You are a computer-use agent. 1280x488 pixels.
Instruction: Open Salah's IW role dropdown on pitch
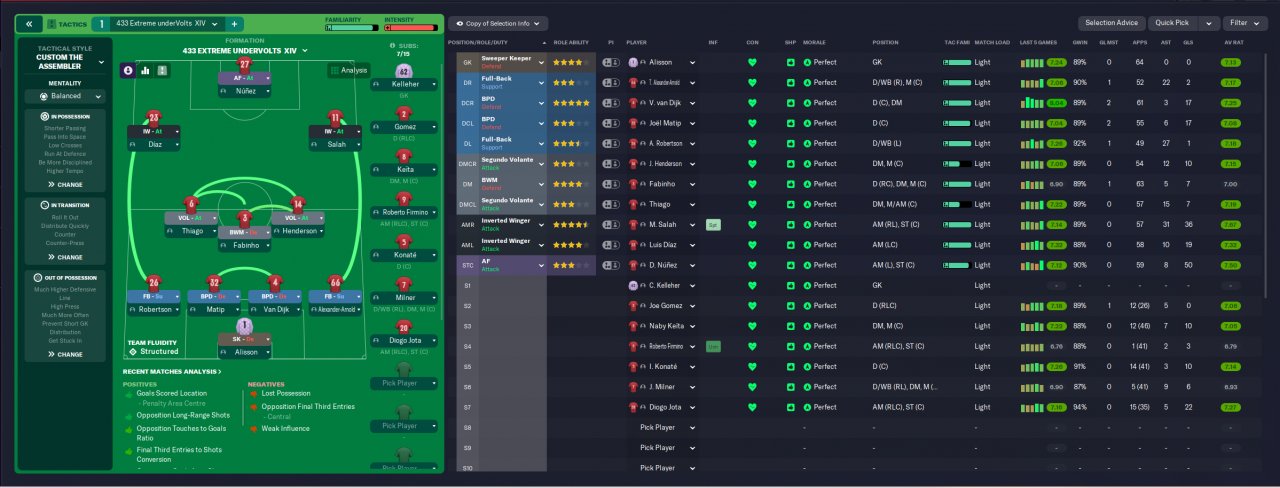pyautogui.click(x=335, y=131)
